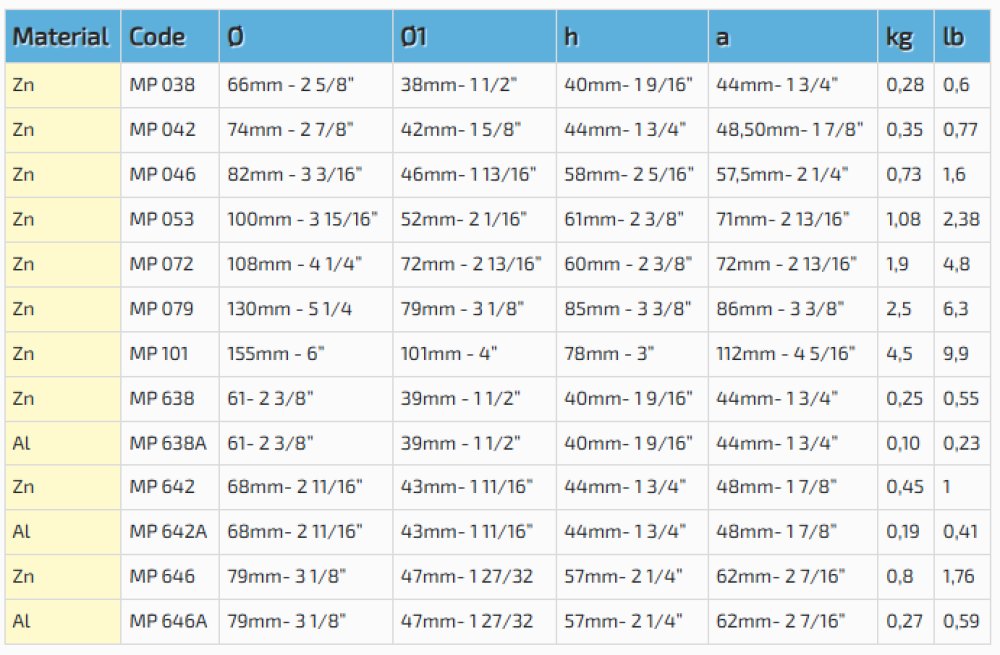Image resolution: width=1000 pixels, height=655 pixels.
Task: Click code cell "MP 101"
Action: 159,353
